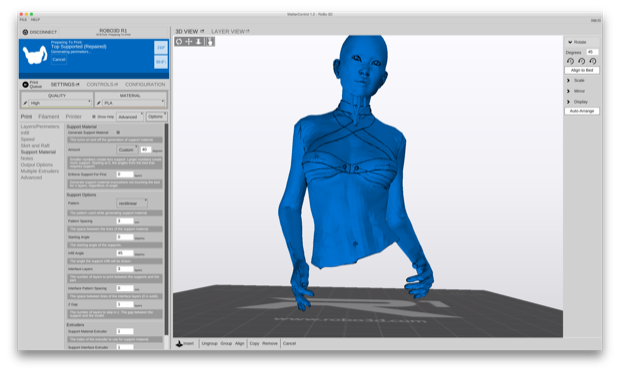Rotate model around Z axis
This screenshot has height=374, width=620.
[x=593, y=61]
